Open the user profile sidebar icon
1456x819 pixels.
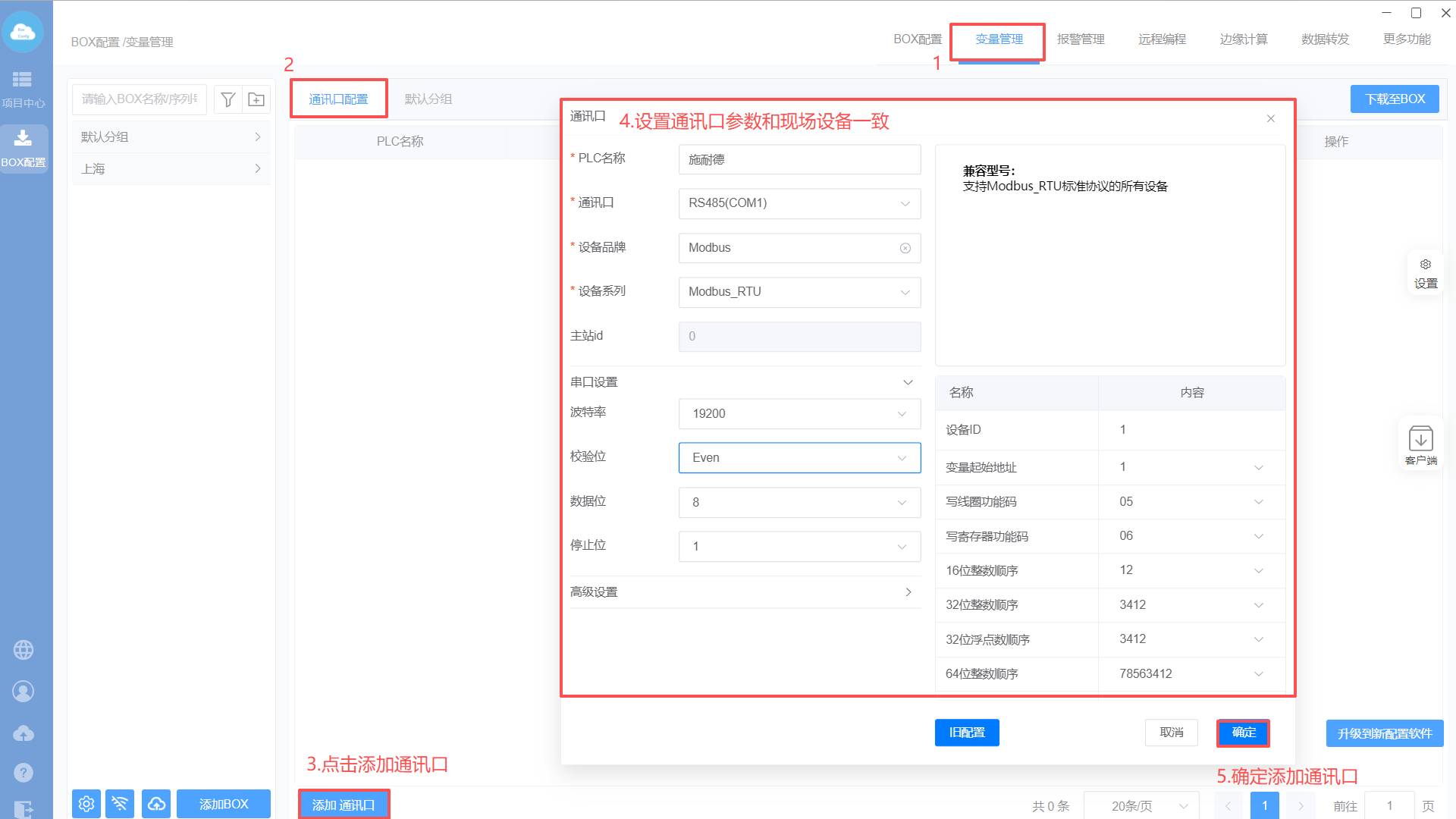pos(24,692)
